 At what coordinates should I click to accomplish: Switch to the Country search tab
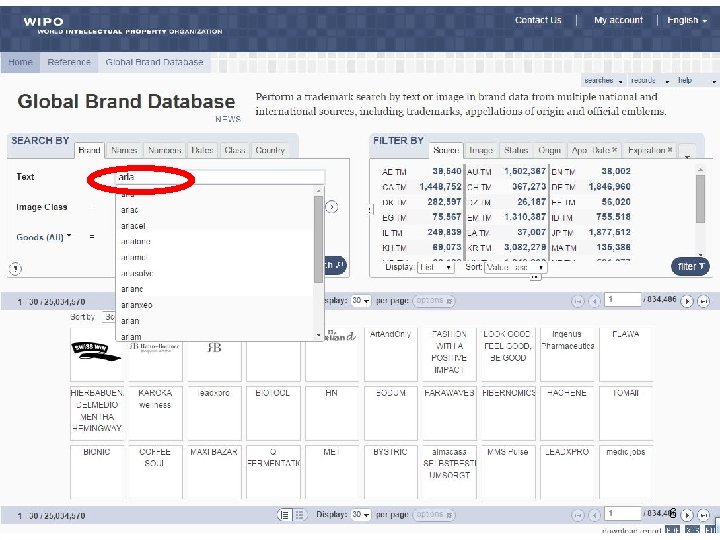point(270,150)
